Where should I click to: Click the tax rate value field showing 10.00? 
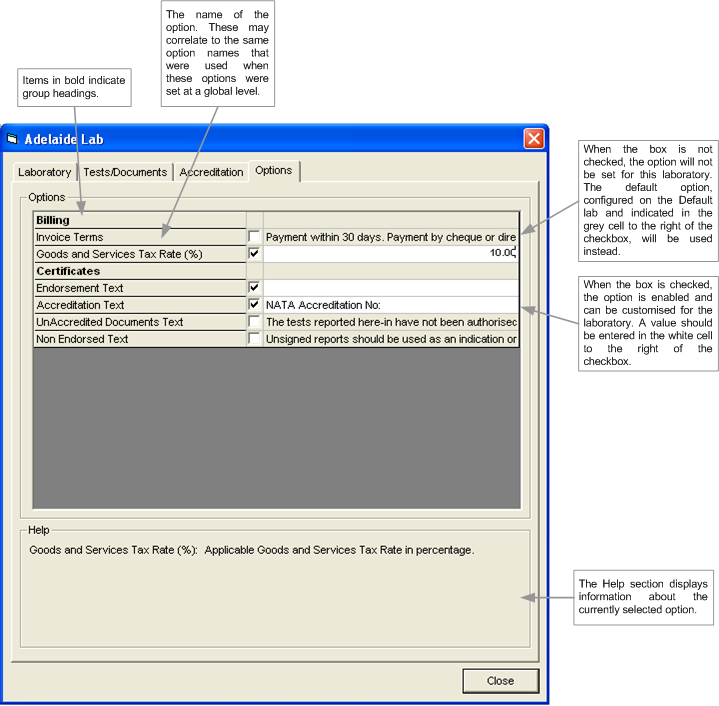point(390,254)
